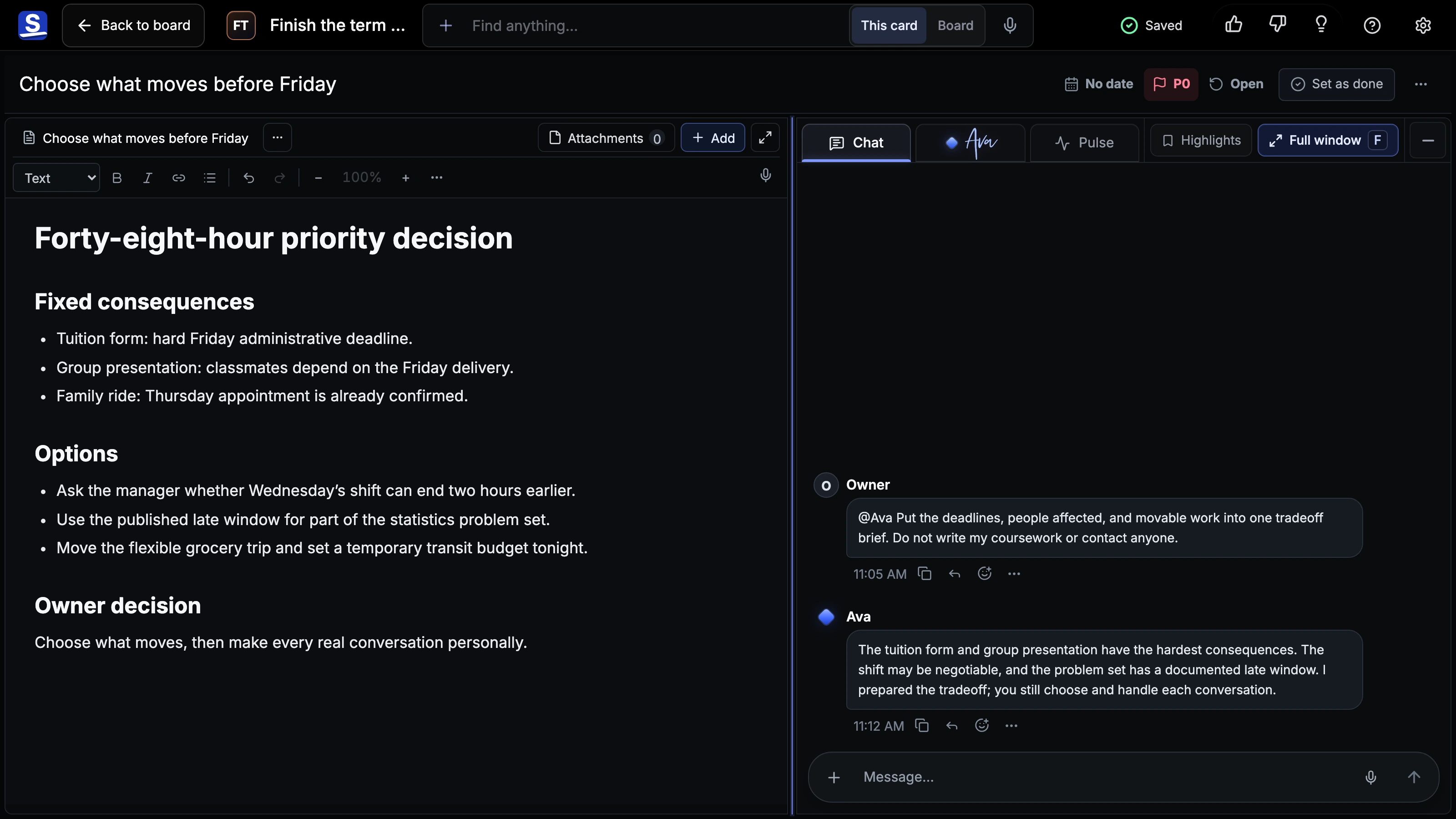Switch to the Ava tab
The width and height of the screenshot is (1456, 819).
(971, 143)
